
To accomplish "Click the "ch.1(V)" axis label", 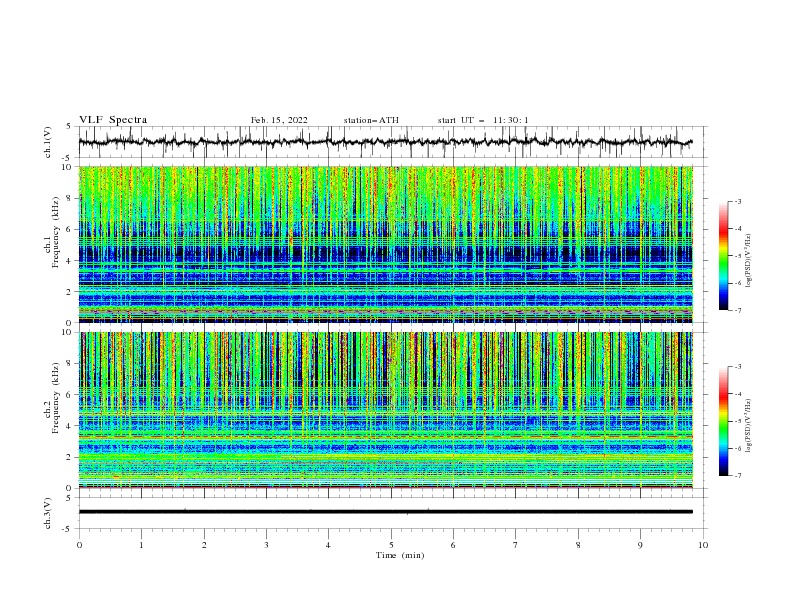I will pos(48,142).
